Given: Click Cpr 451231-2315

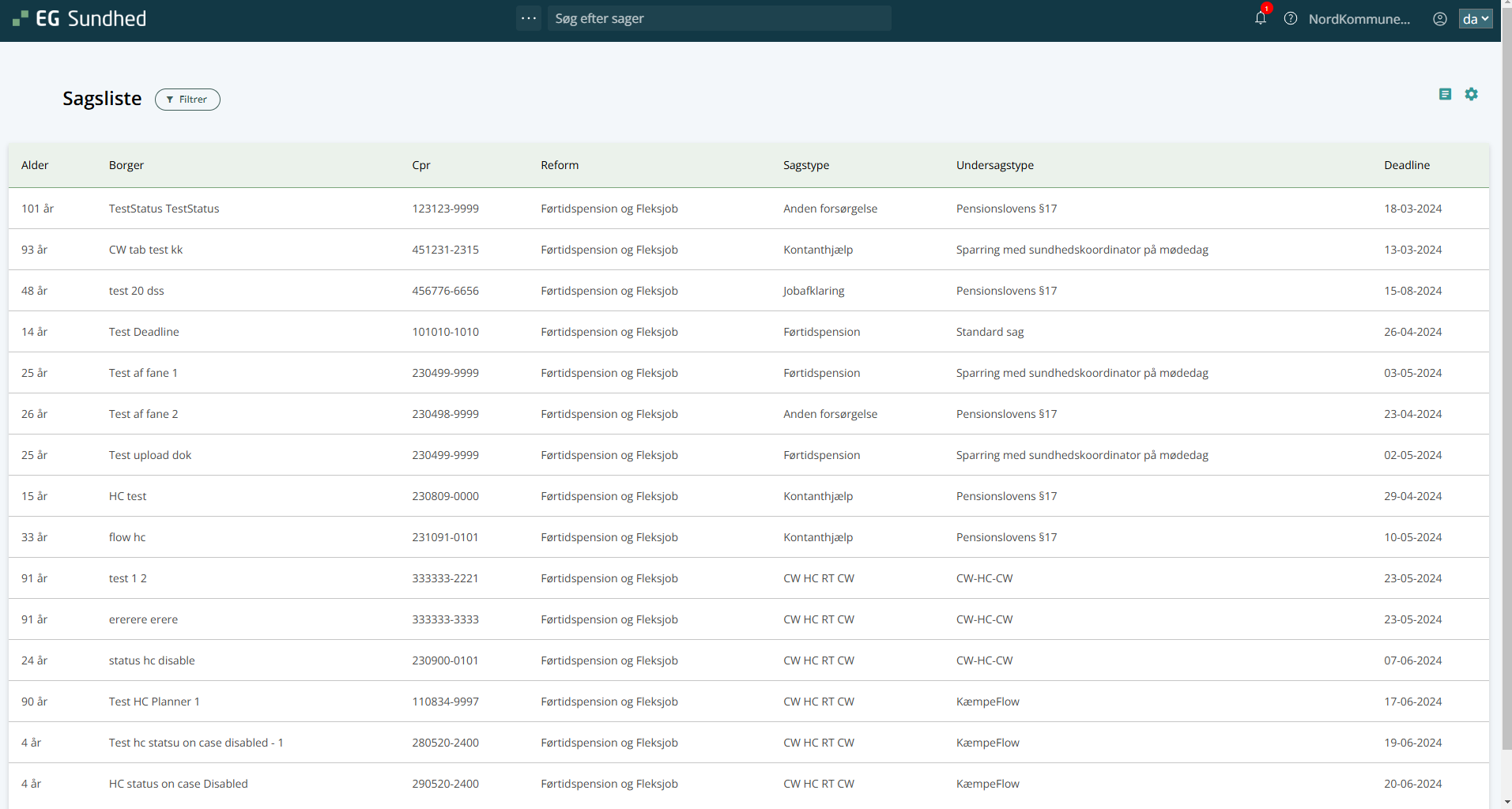Looking at the screenshot, I should [x=446, y=250].
